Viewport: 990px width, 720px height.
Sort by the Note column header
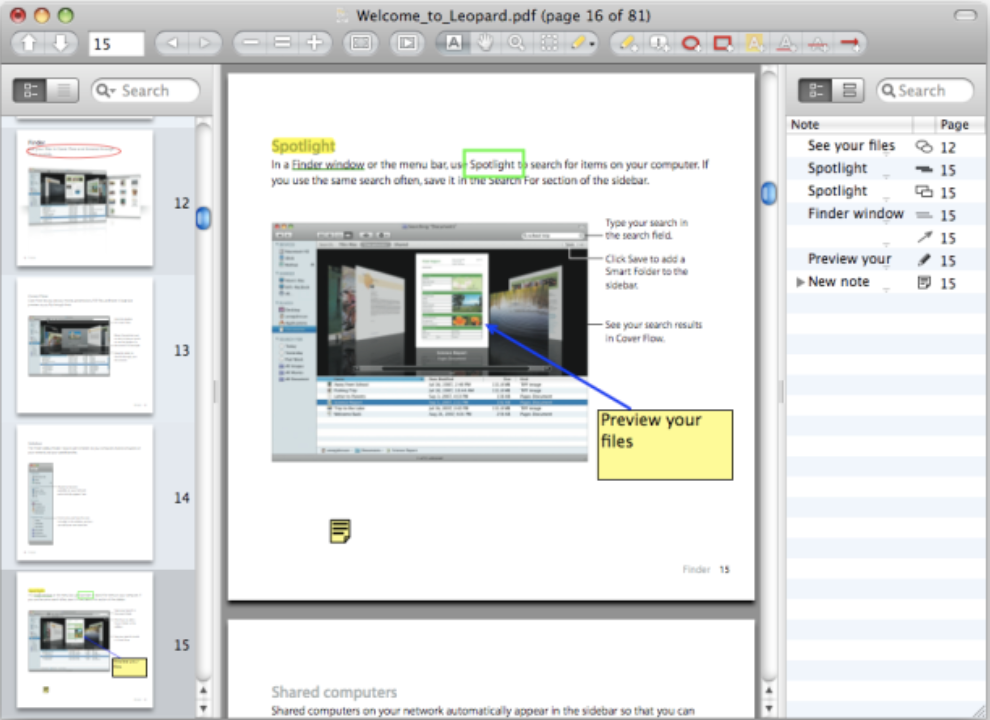tap(850, 125)
